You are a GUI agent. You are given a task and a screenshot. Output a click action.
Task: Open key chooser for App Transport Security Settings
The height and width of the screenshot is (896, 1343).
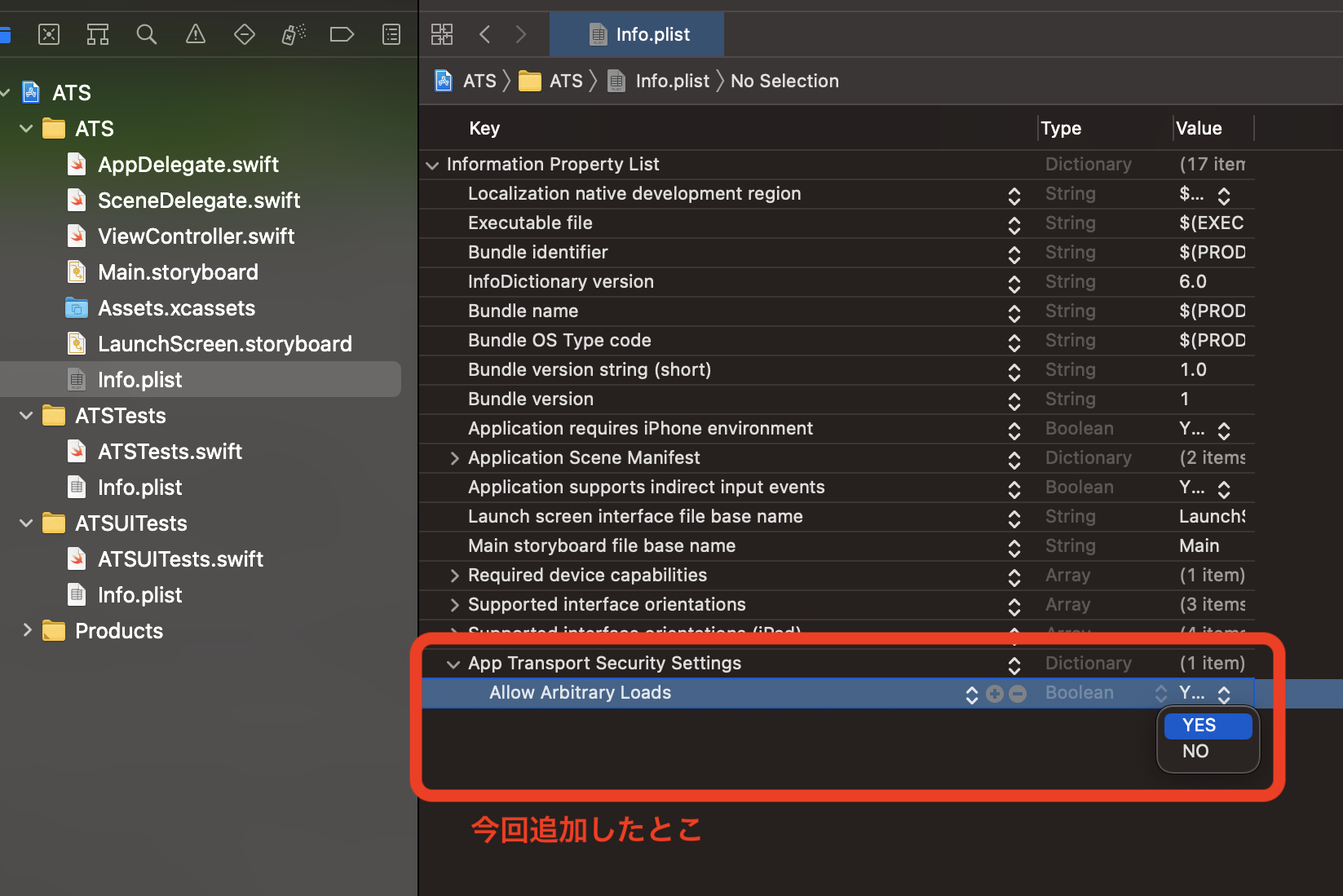[1014, 665]
